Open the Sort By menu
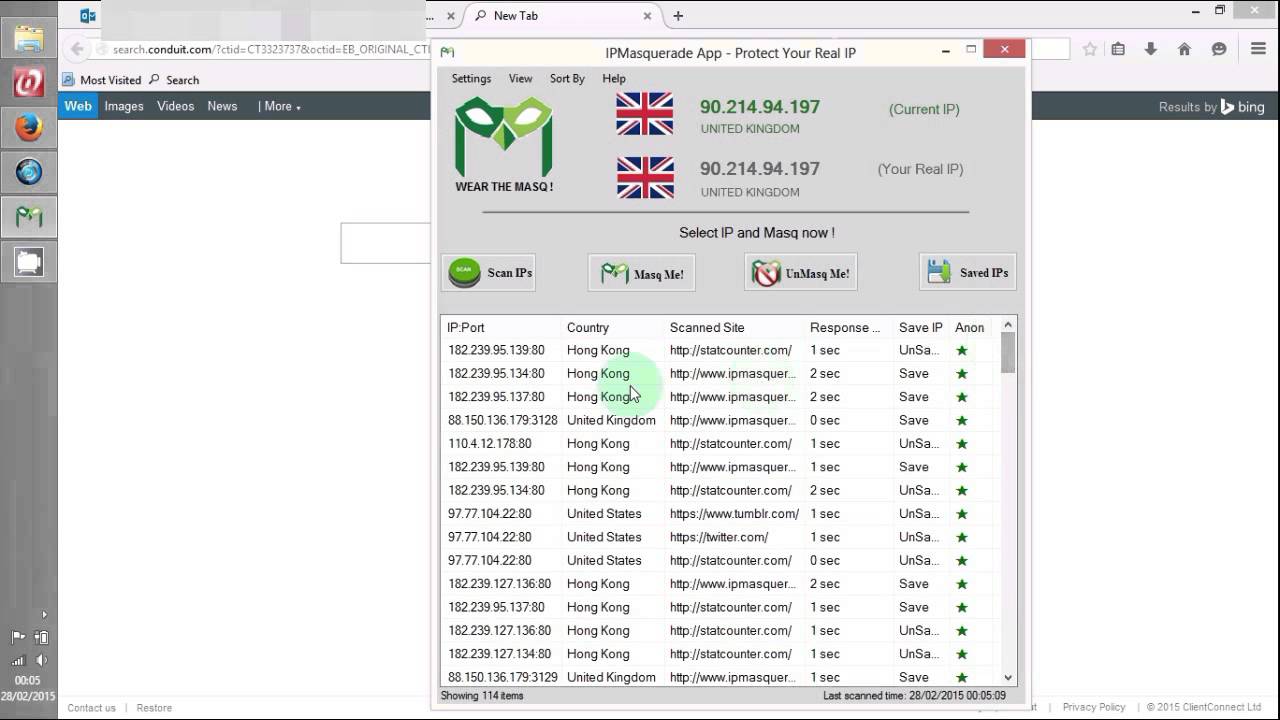 point(567,78)
